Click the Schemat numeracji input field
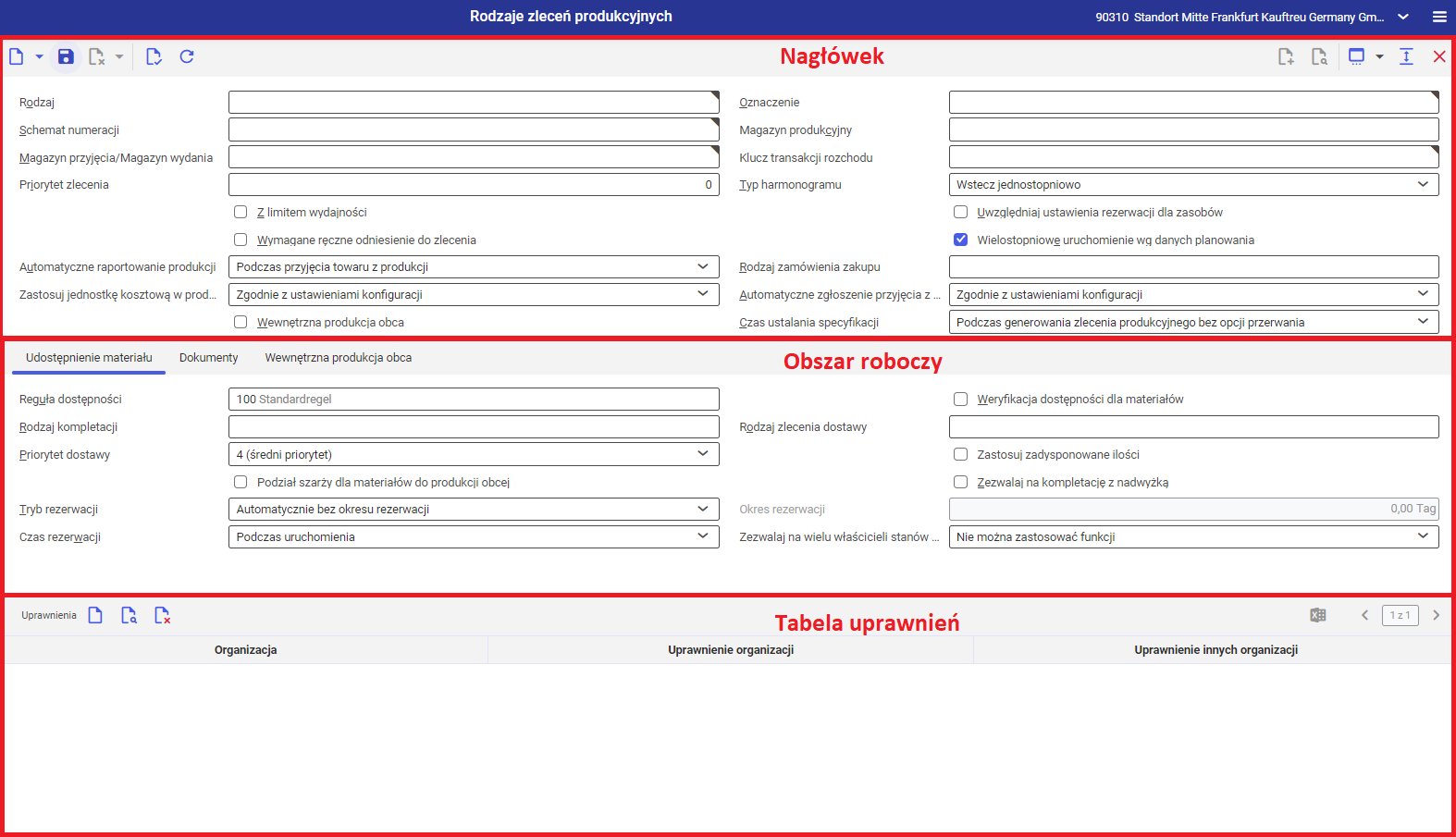The height and width of the screenshot is (837, 1456). click(474, 129)
